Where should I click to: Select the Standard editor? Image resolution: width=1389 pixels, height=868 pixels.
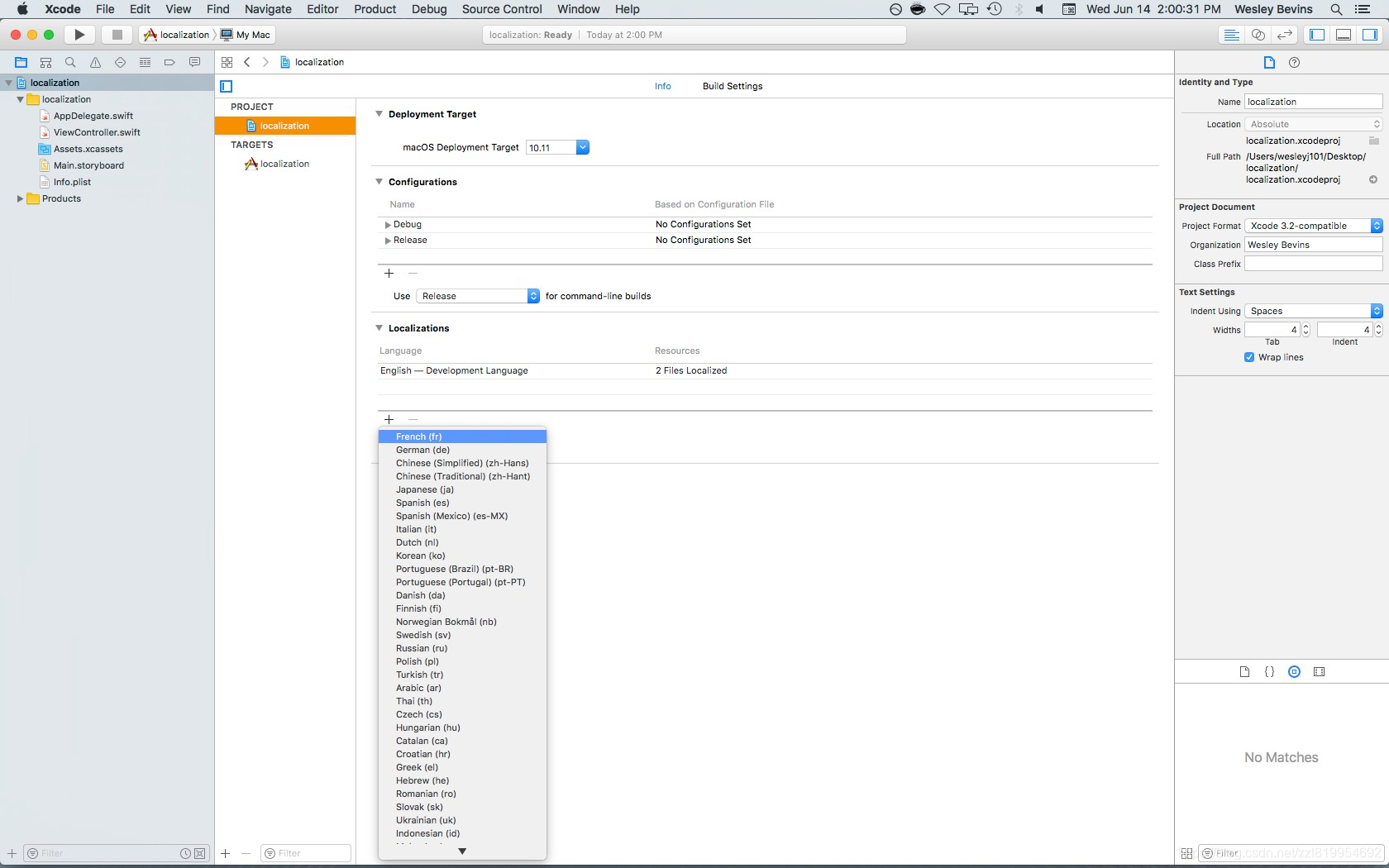[1232, 35]
